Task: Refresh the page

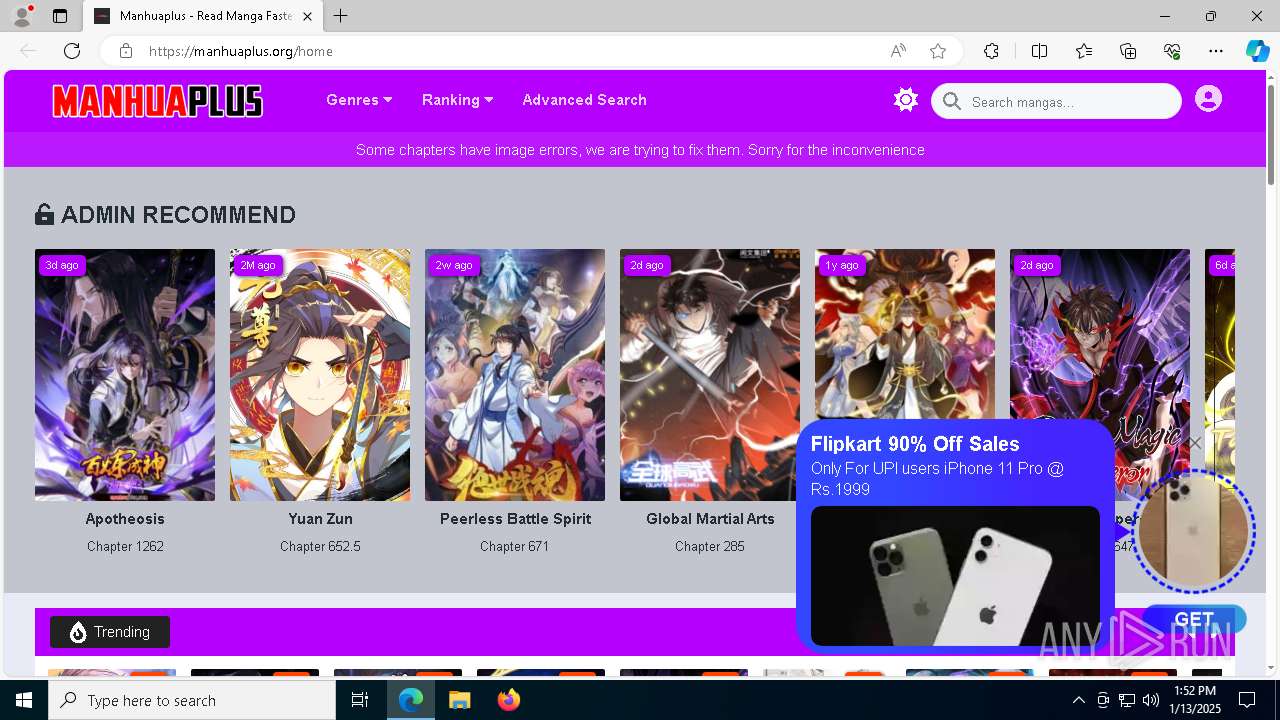Action: click(x=72, y=51)
